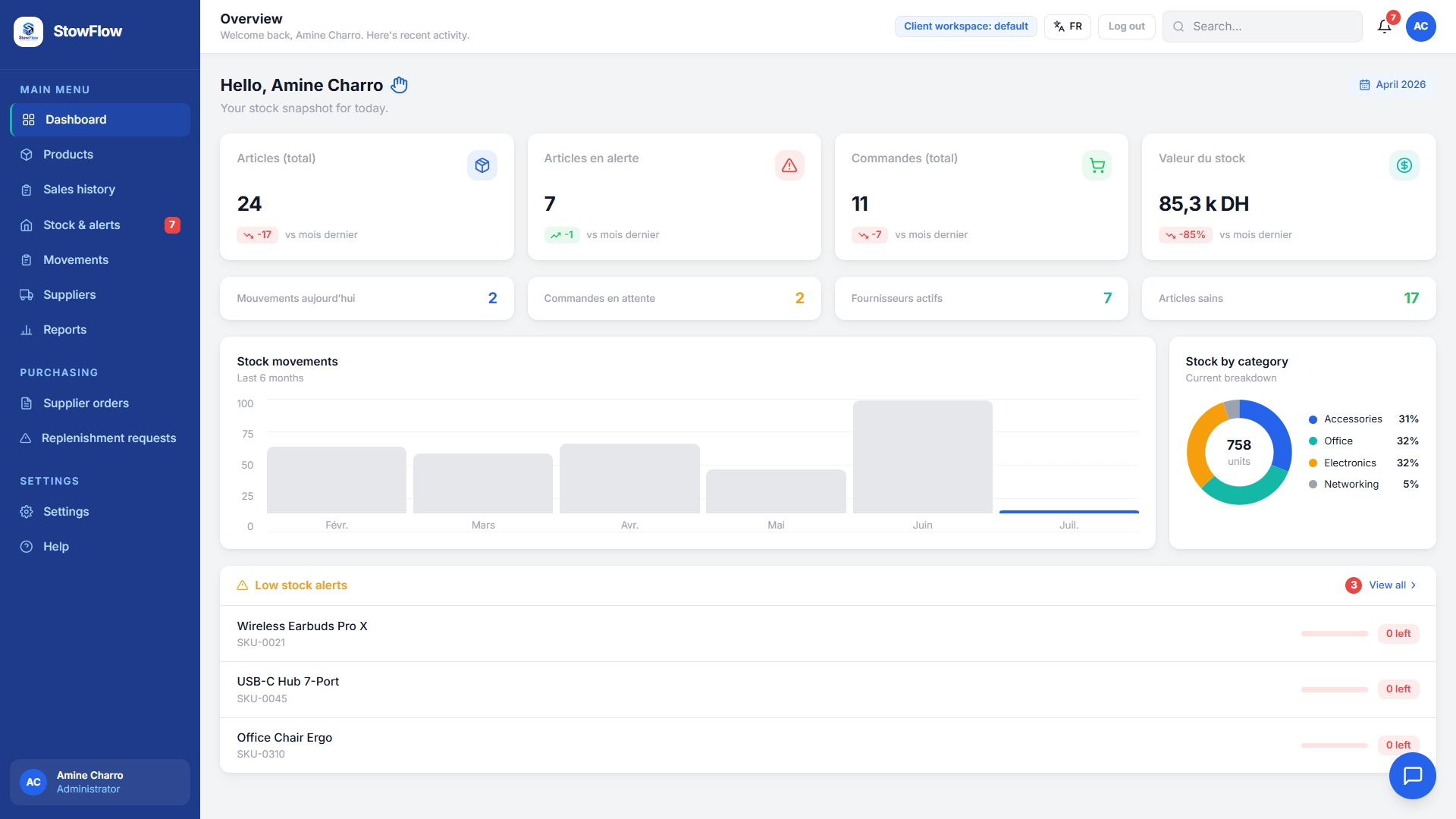Open Supplier orders page
The width and height of the screenshot is (1456, 819).
pyautogui.click(x=100, y=403)
